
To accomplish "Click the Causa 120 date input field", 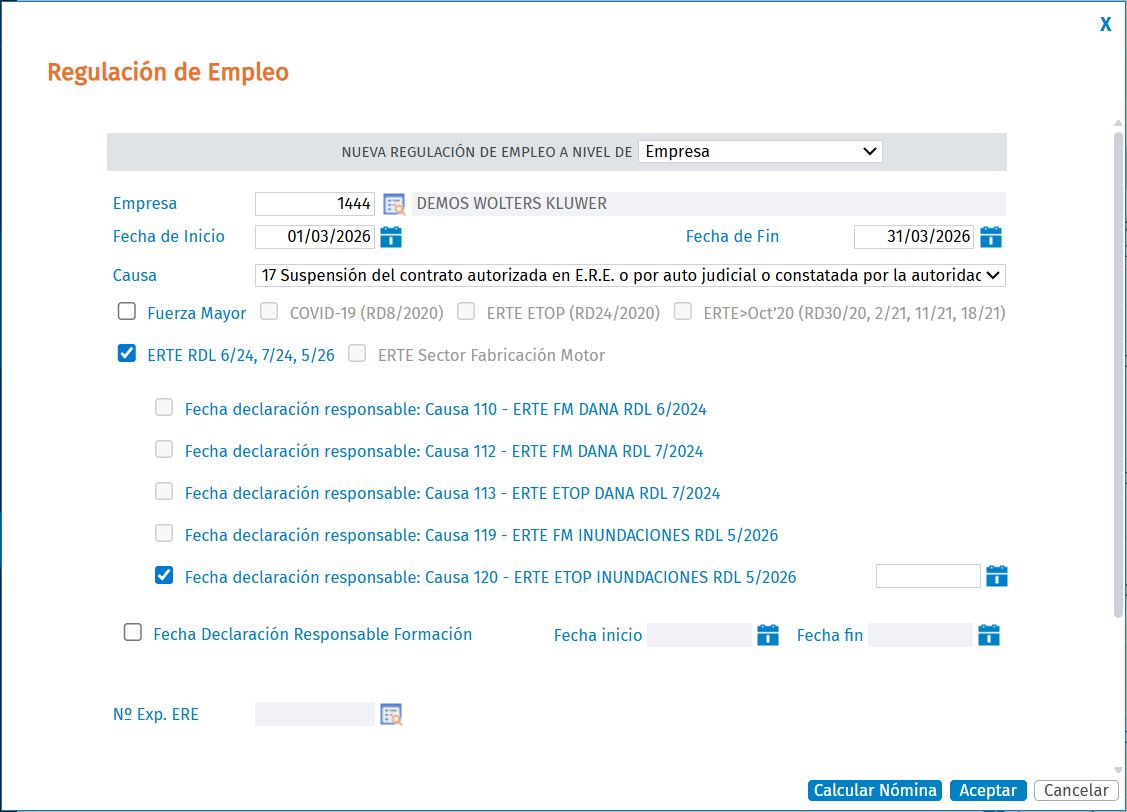I will [928, 576].
